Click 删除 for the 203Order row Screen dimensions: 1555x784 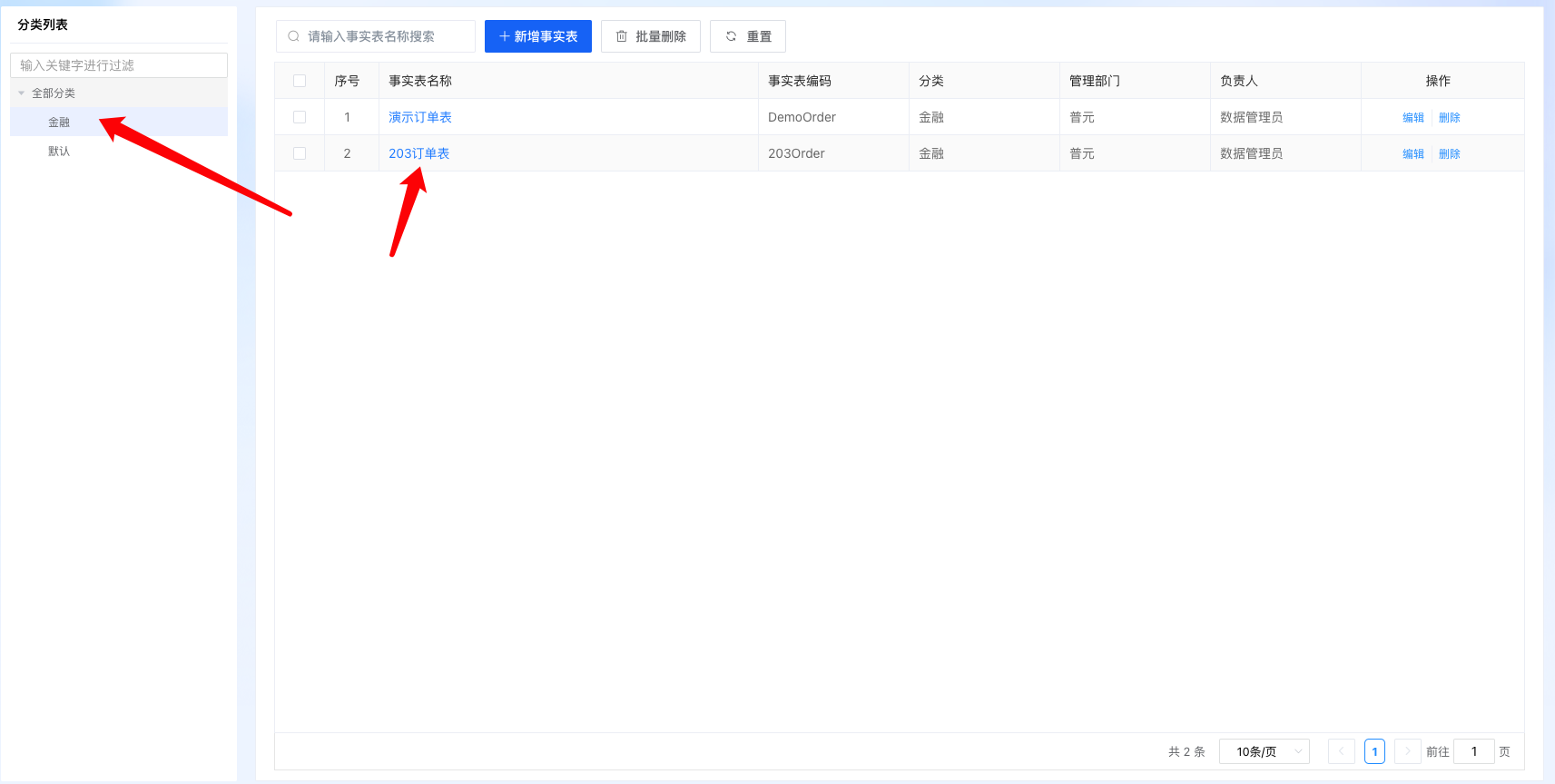(x=1449, y=154)
